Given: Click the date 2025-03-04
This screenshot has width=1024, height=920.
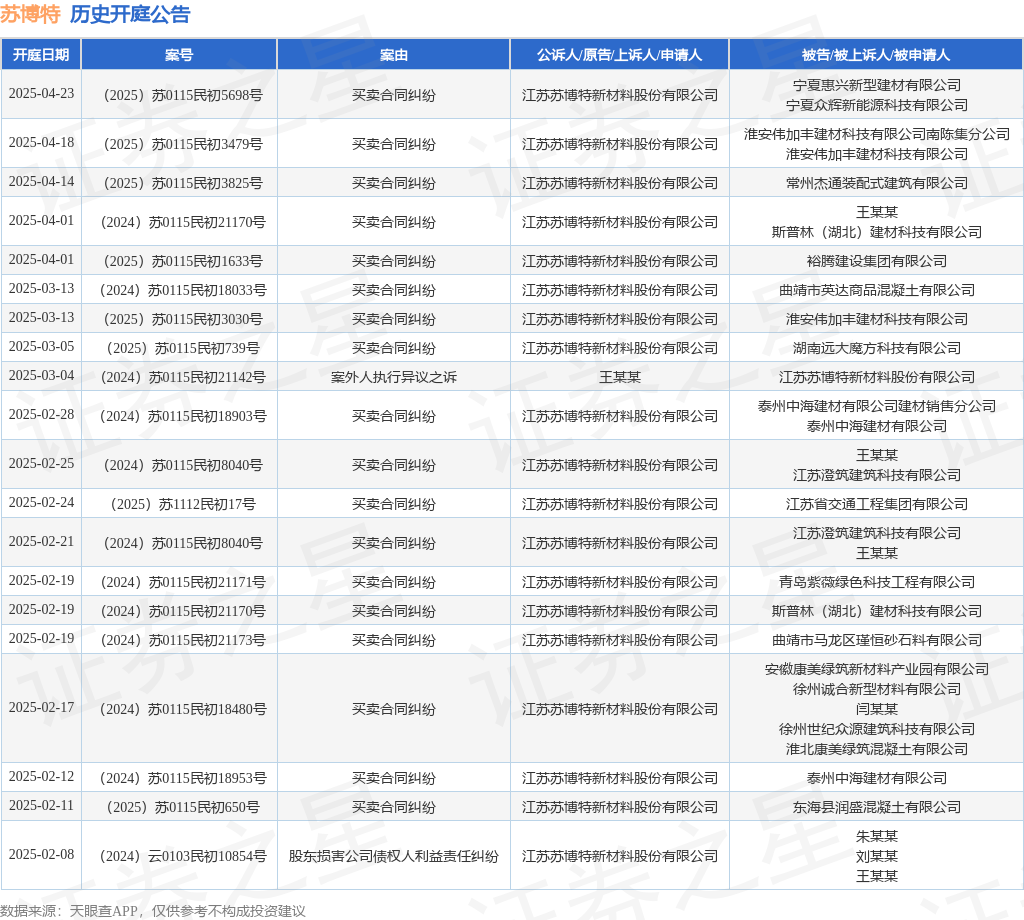Looking at the screenshot, I should [x=41, y=375].
